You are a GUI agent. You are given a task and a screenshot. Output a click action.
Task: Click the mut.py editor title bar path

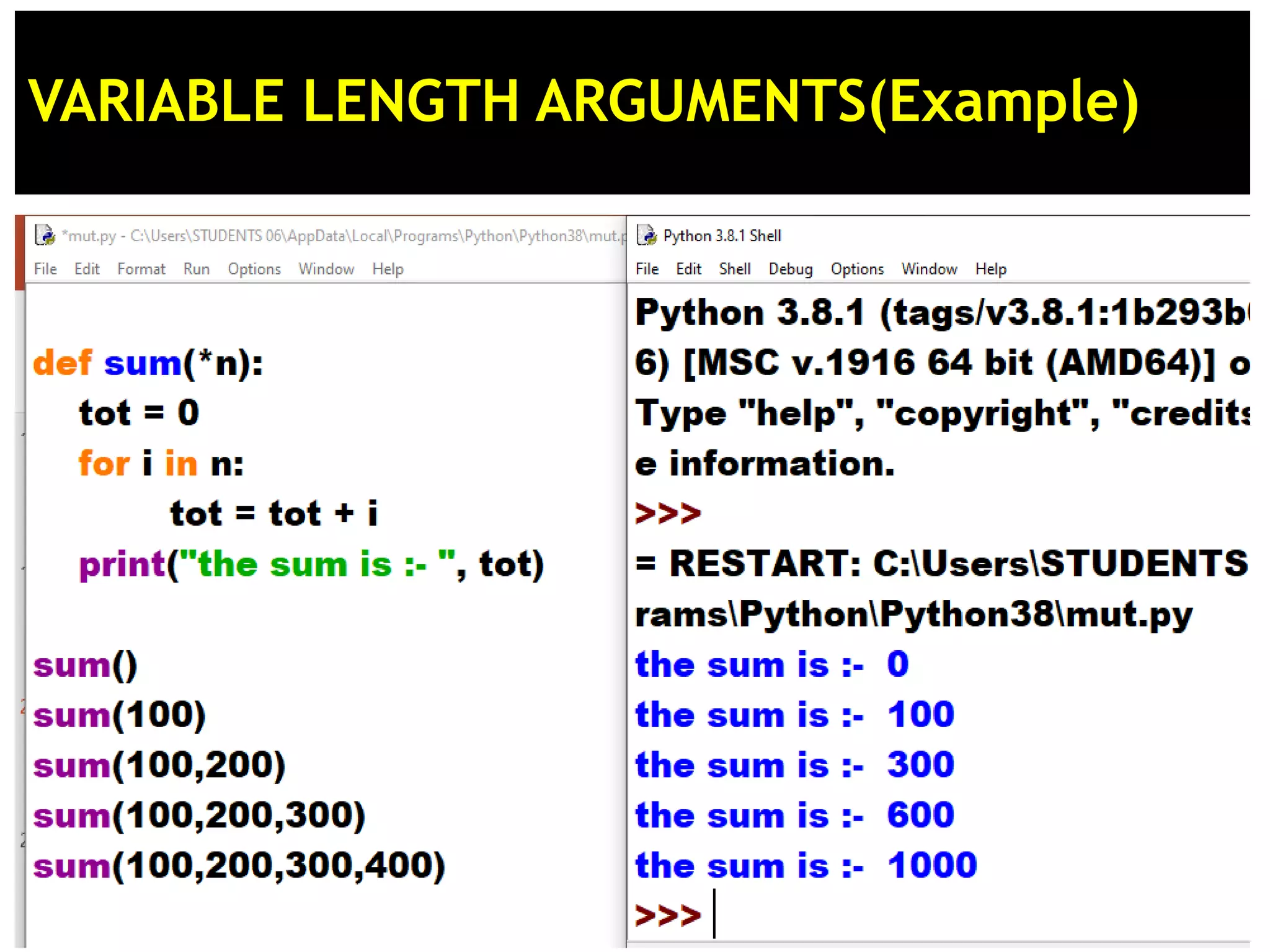click(x=344, y=236)
